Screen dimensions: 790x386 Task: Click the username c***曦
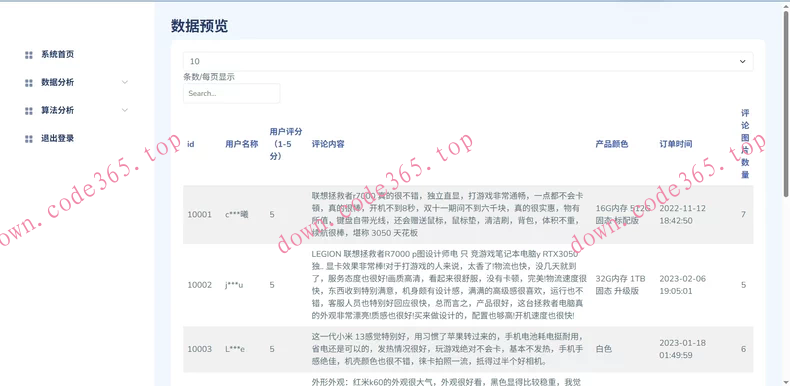(237, 215)
